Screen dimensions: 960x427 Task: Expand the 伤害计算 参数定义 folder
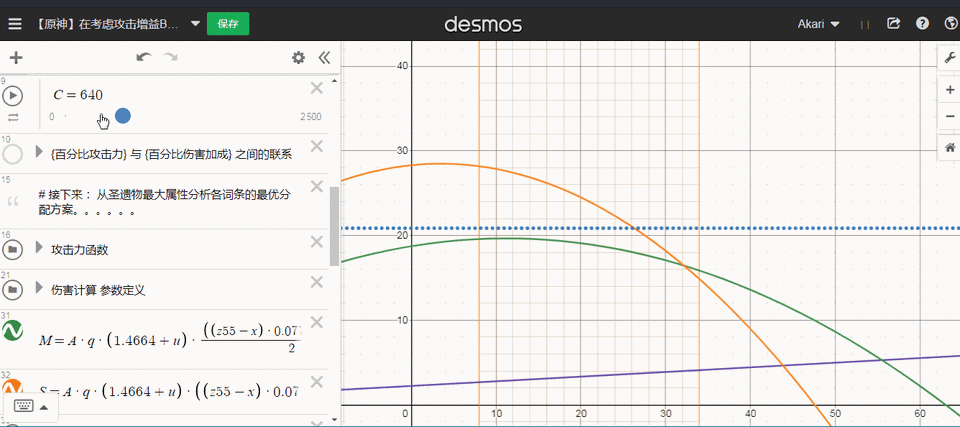(x=40, y=287)
